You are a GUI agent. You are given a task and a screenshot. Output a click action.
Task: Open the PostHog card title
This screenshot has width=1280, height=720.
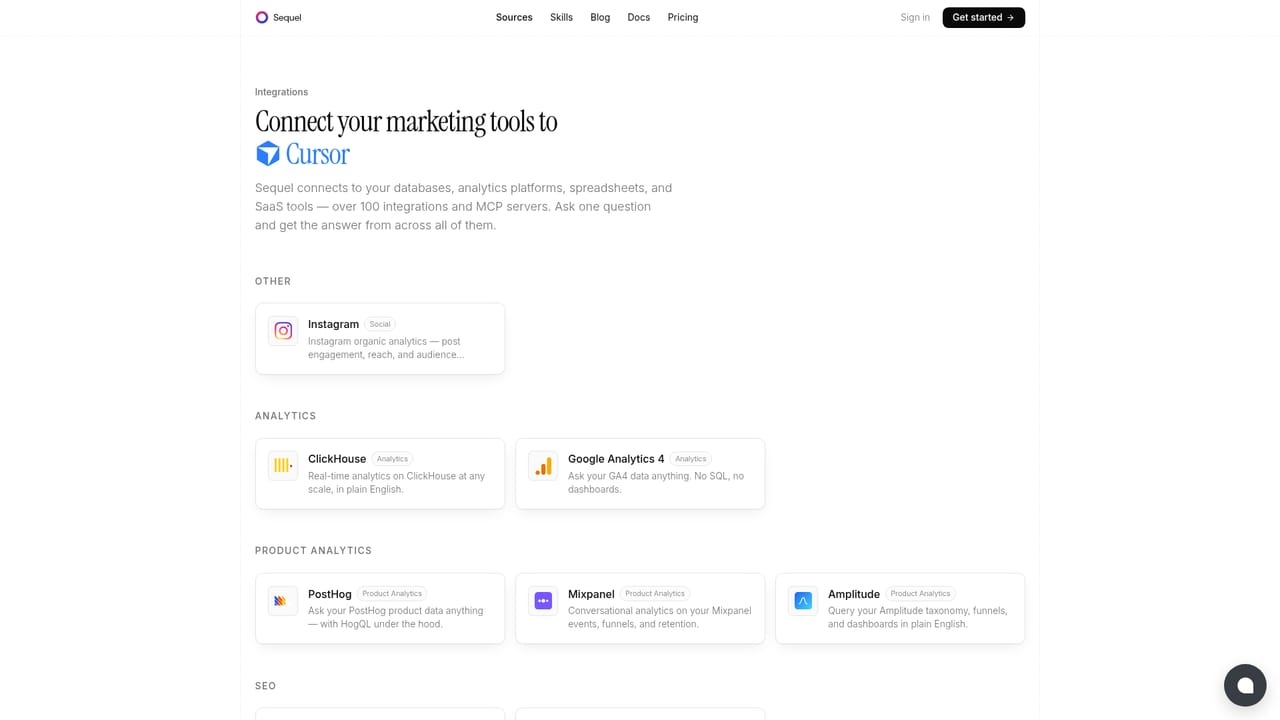[x=330, y=594]
